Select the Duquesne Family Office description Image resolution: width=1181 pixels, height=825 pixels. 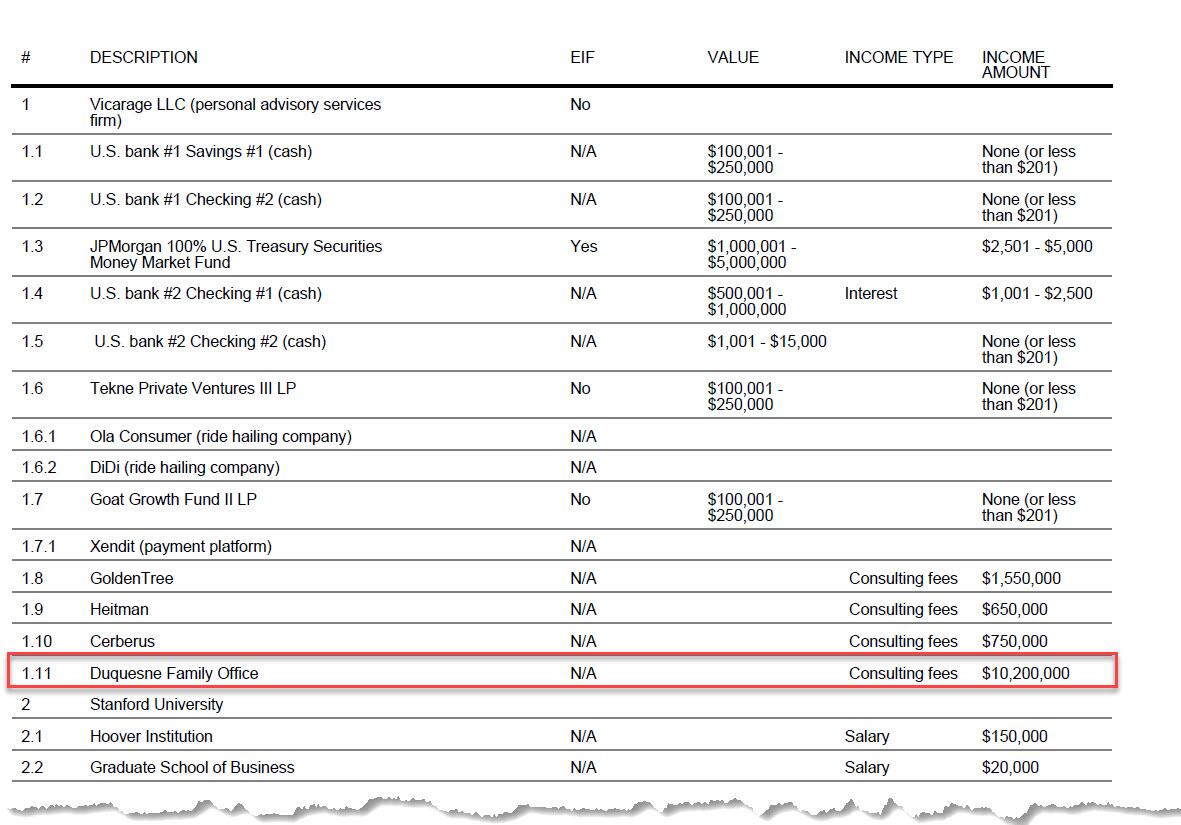point(174,674)
